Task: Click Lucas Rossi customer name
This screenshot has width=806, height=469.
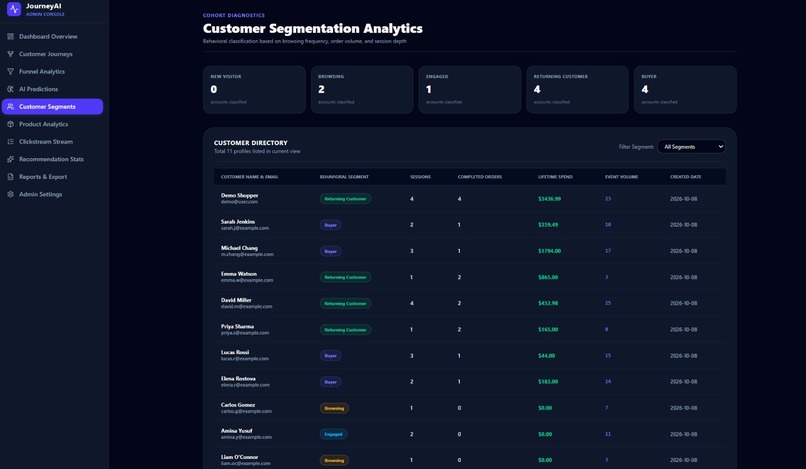Action: pos(235,352)
